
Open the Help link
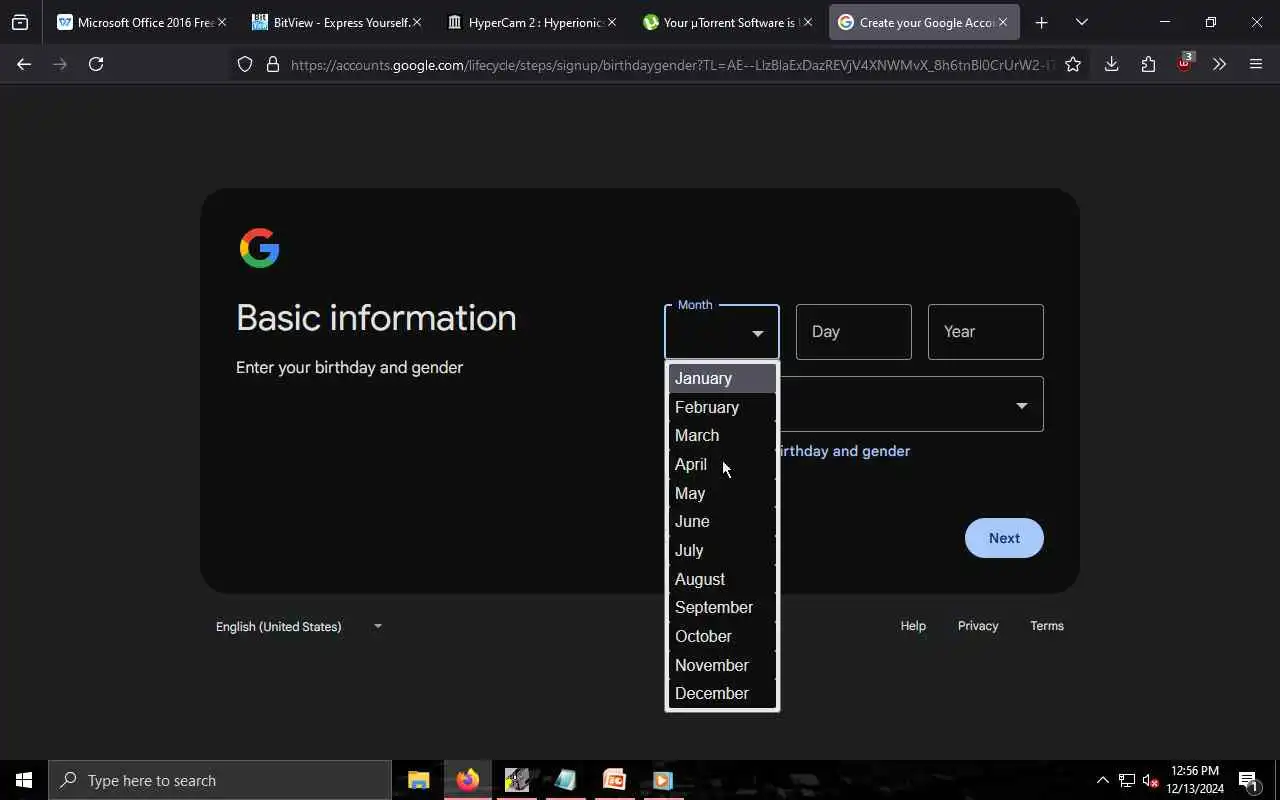click(x=913, y=626)
